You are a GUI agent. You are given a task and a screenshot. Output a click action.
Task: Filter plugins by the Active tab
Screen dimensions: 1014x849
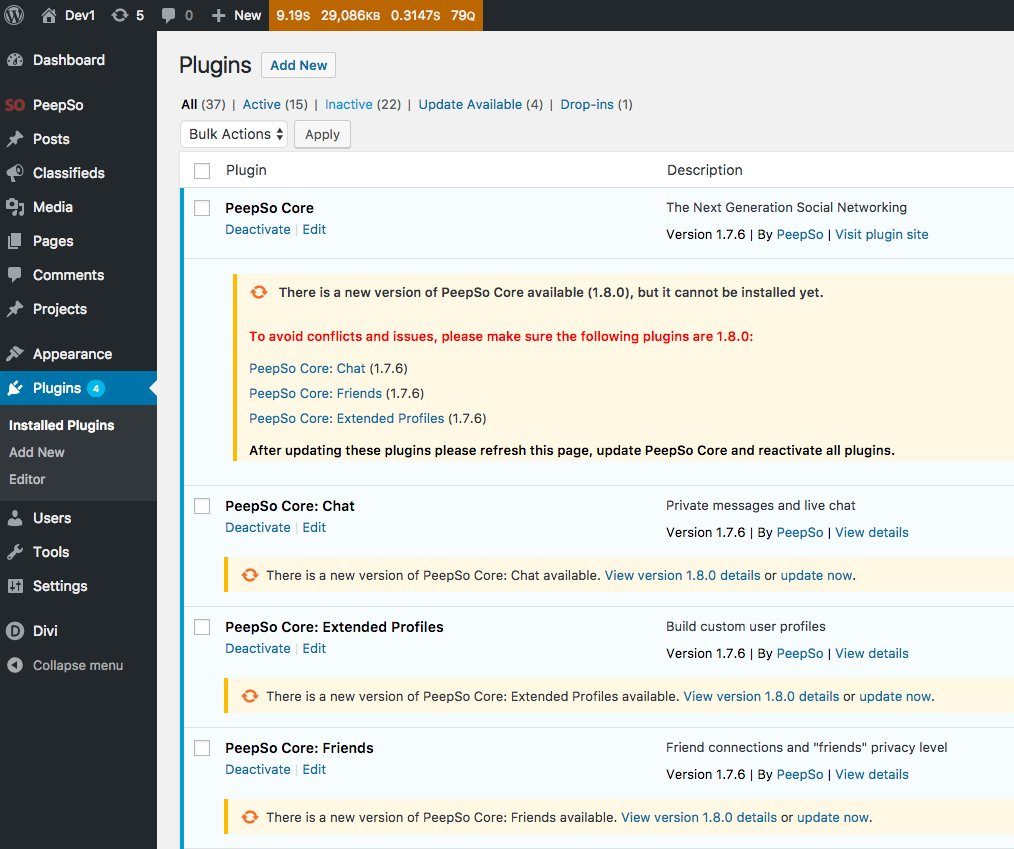[261, 105]
